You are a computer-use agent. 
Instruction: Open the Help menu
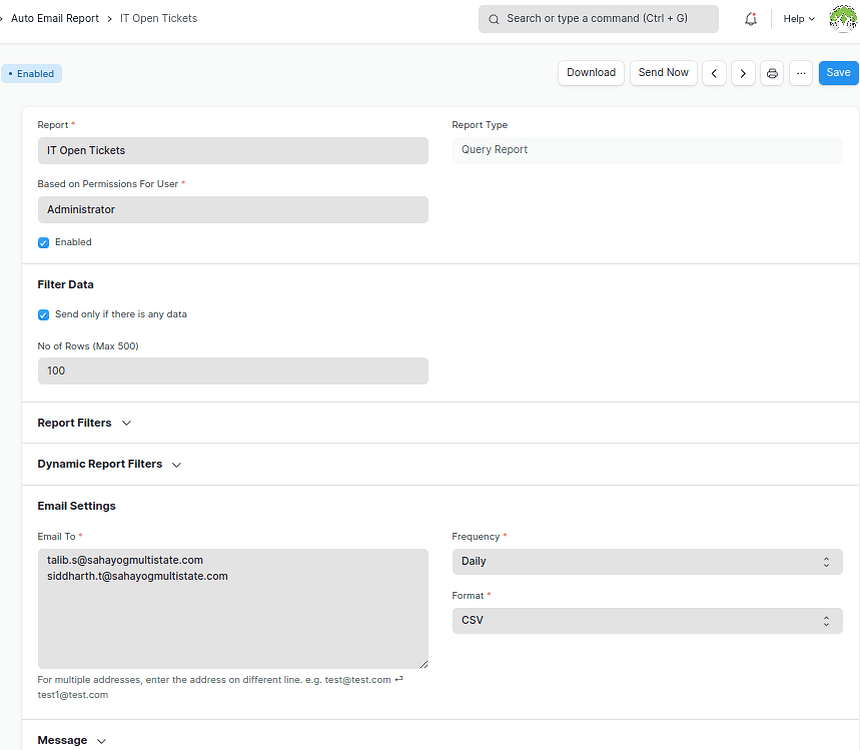(x=797, y=18)
